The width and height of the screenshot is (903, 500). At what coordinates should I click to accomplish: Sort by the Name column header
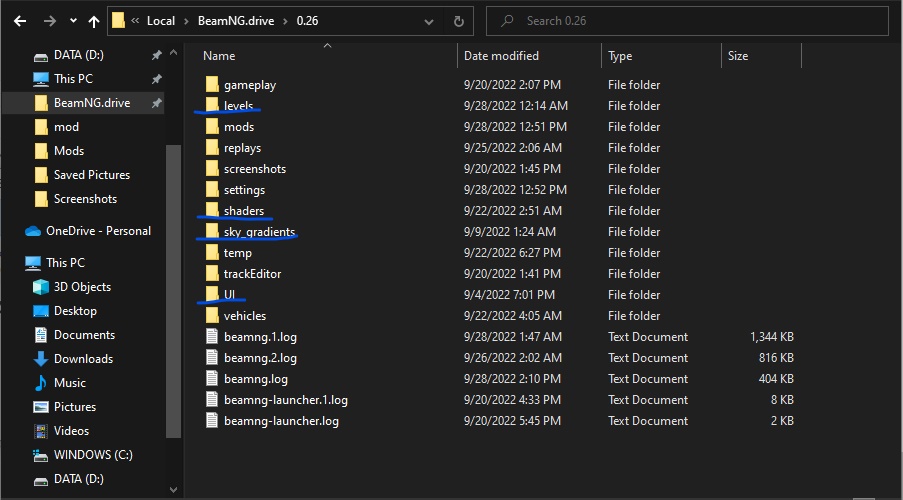click(219, 56)
